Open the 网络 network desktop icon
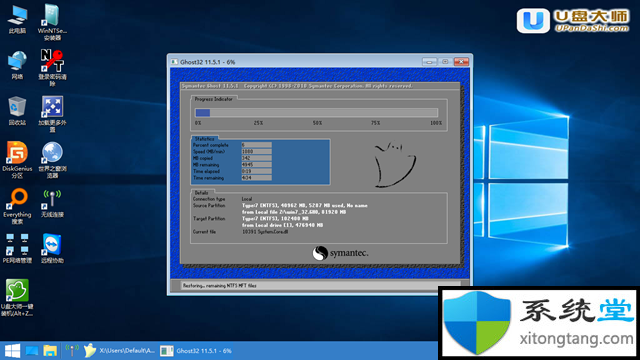Image resolution: width=640 pixels, height=360 pixels. [17, 64]
